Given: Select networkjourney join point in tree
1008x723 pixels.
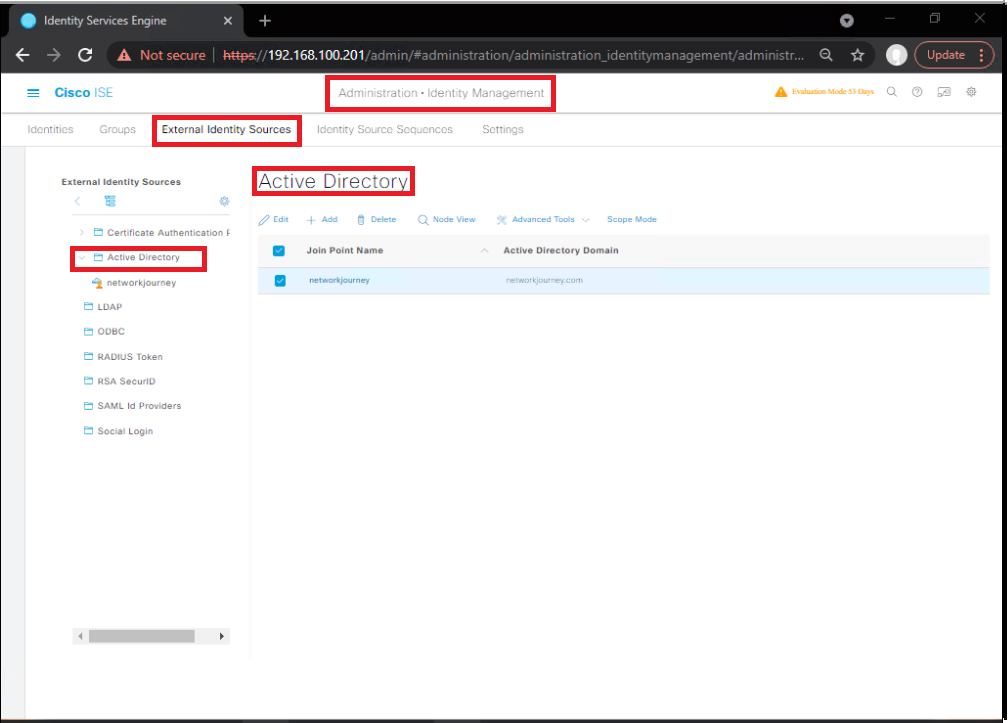Looking at the screenshot, I should tap(141, 283).
